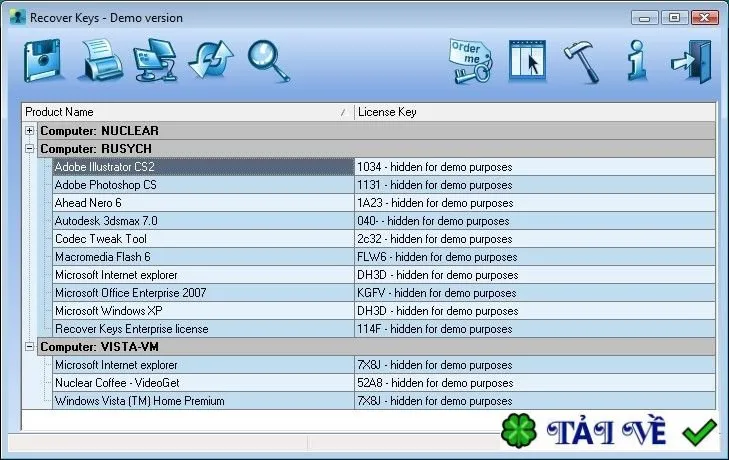Open the network computers scan icon
Image resolution: width=729 pixels, height=460 pixels.
(x=155, y=60)
